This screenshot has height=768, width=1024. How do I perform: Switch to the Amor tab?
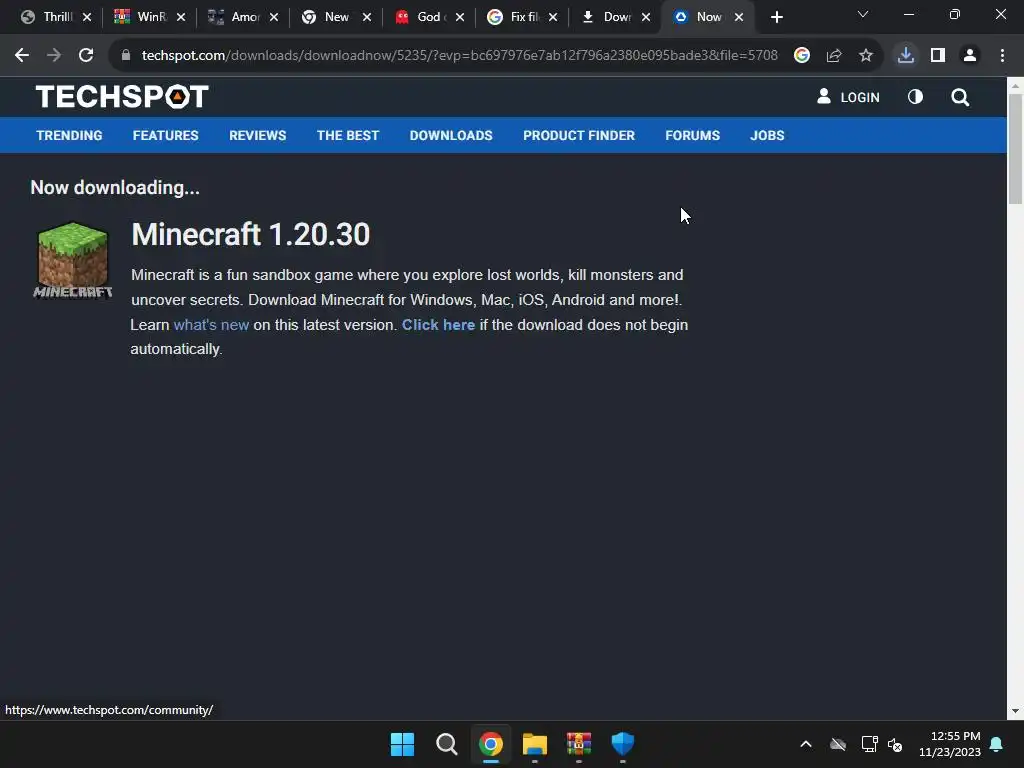coord(242,17)
